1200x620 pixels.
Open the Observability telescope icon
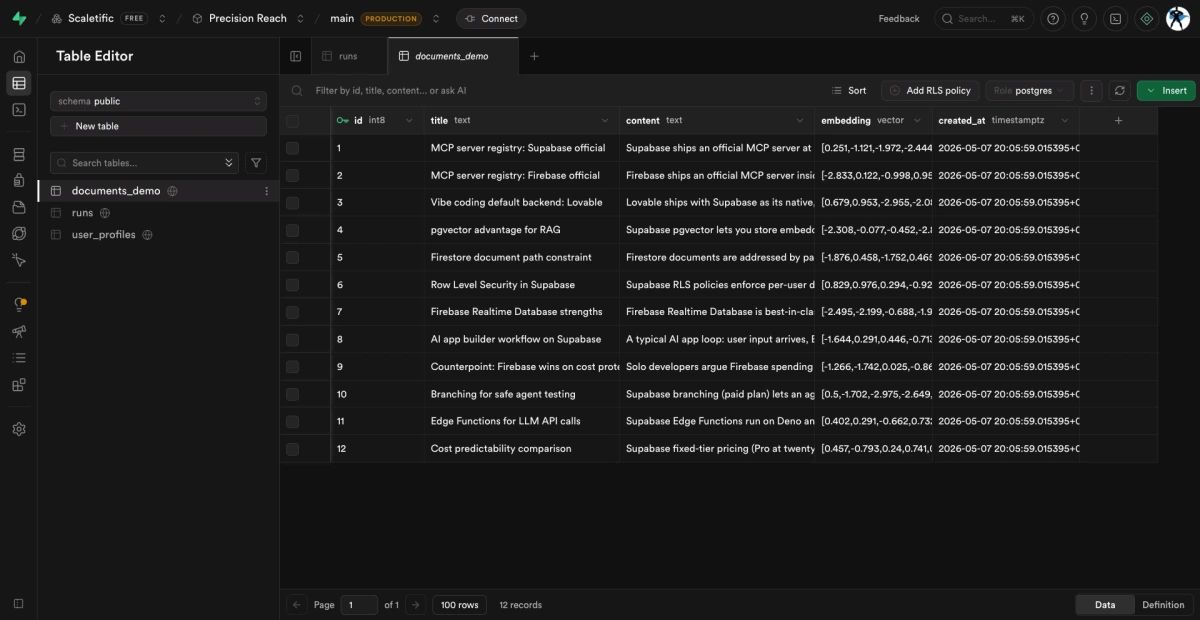tap(19, 331)
